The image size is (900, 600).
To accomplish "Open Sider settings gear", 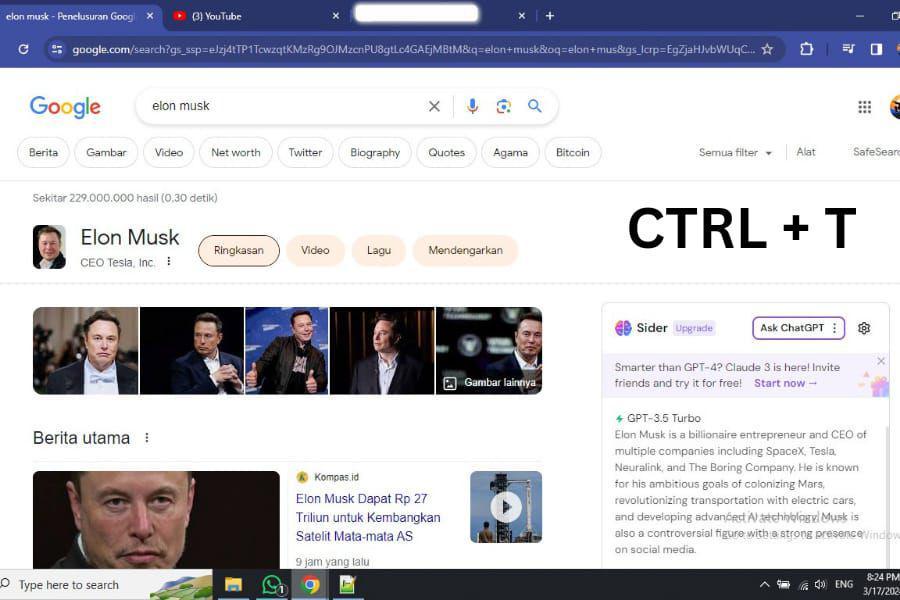I will click(x=864, y=328).
